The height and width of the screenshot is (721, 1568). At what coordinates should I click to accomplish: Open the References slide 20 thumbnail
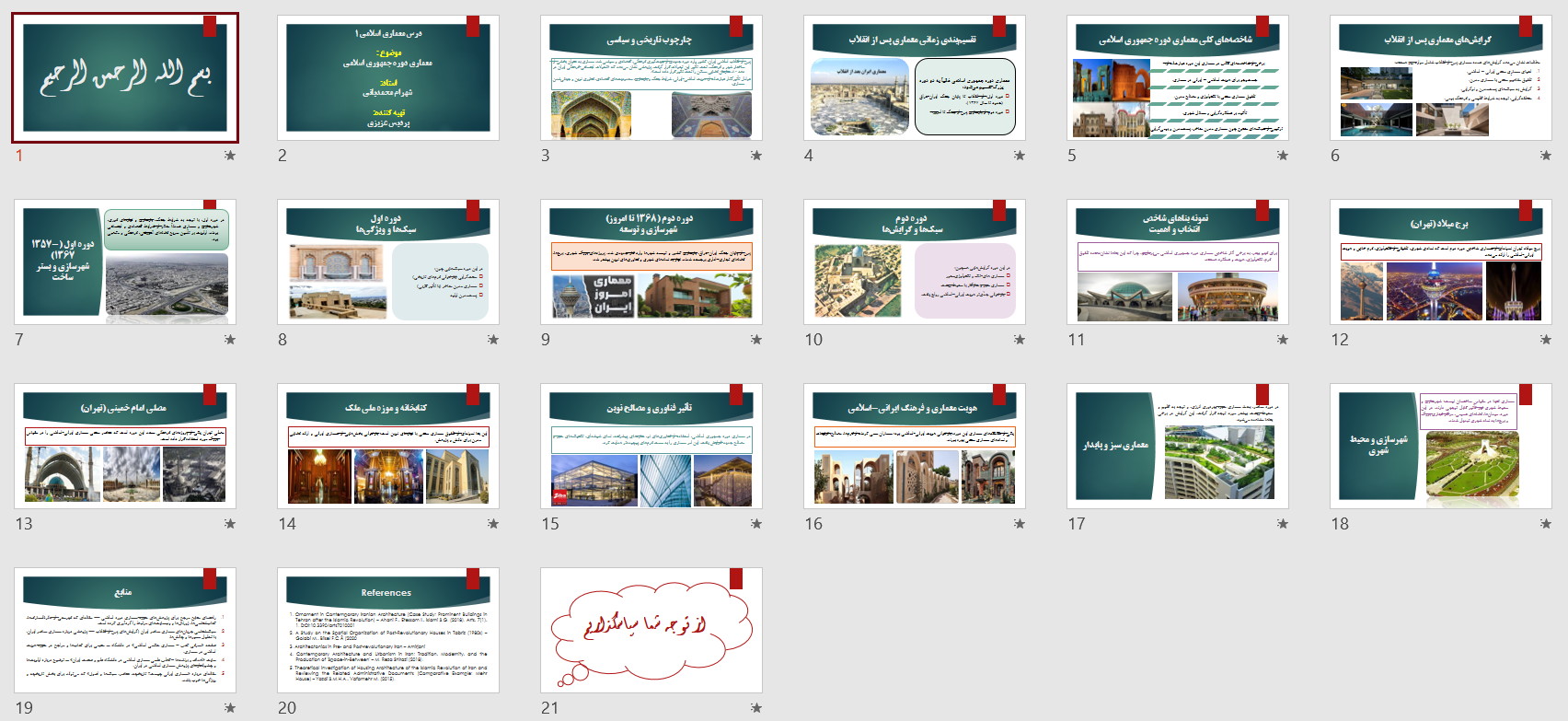[387, 630]
